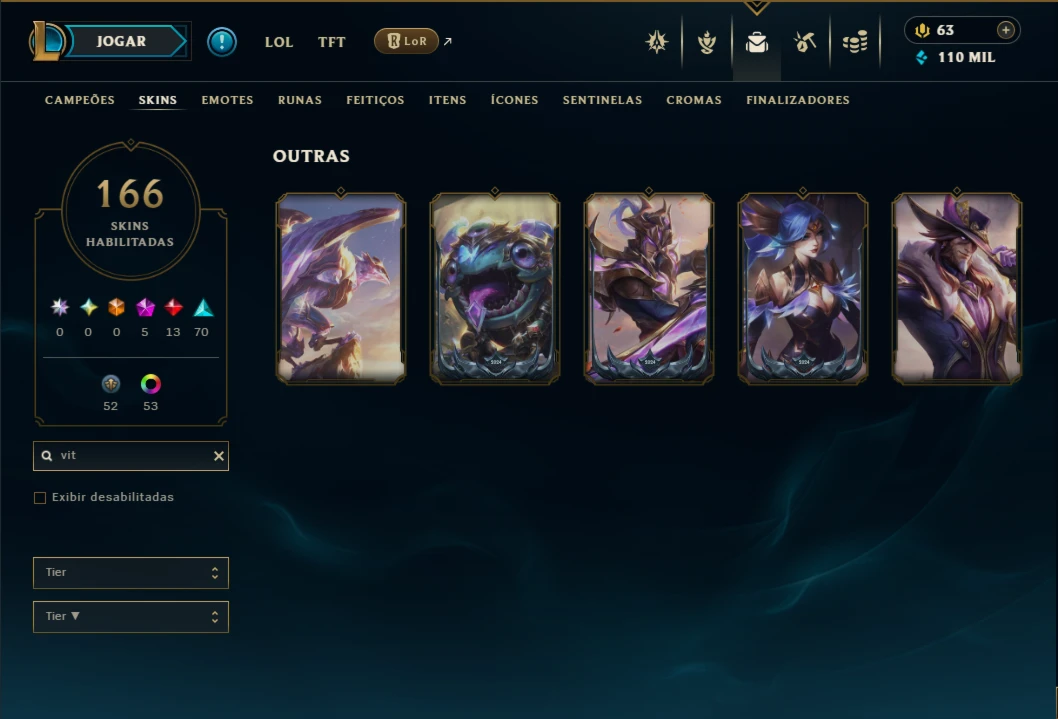Open the blue alert notification icon
The width and height of the screenshot is (1058, 719).
(221, 42)
